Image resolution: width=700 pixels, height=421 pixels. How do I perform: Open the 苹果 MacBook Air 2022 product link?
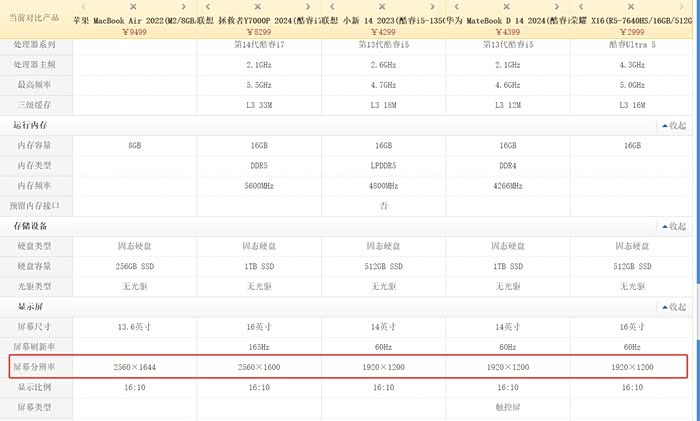[x=134, y=21]
